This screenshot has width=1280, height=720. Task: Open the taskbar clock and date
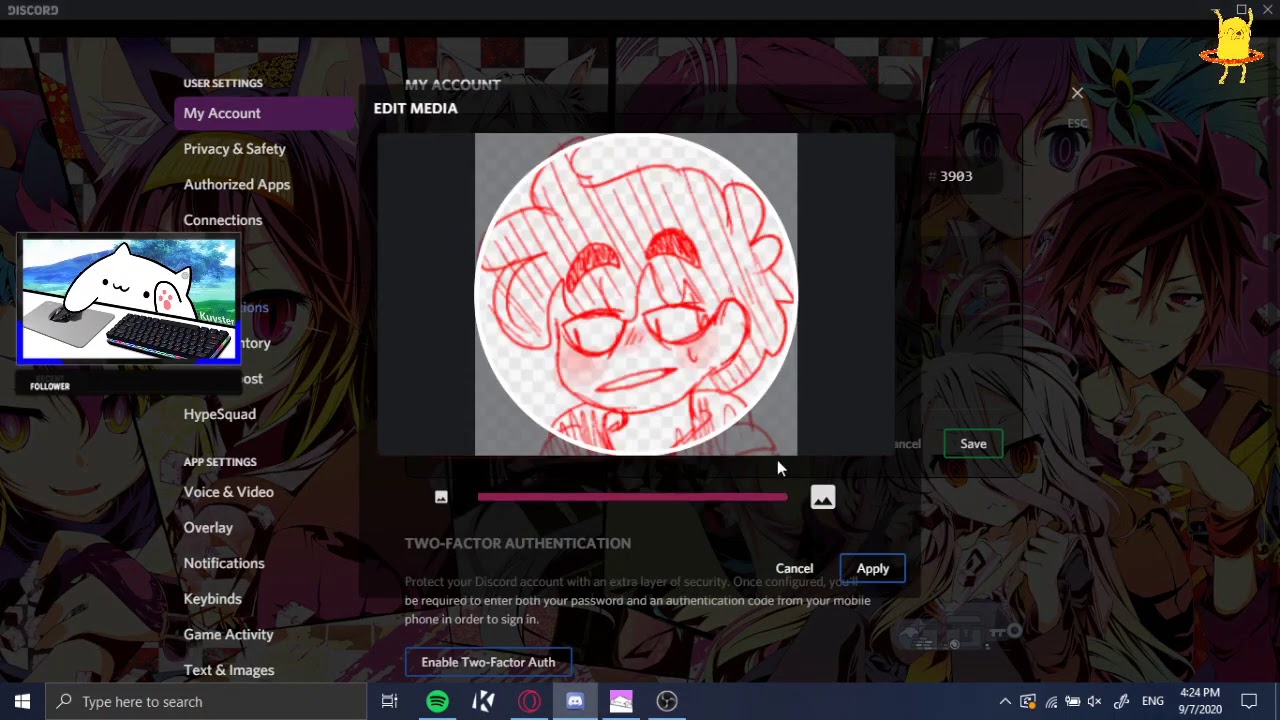1200,701
